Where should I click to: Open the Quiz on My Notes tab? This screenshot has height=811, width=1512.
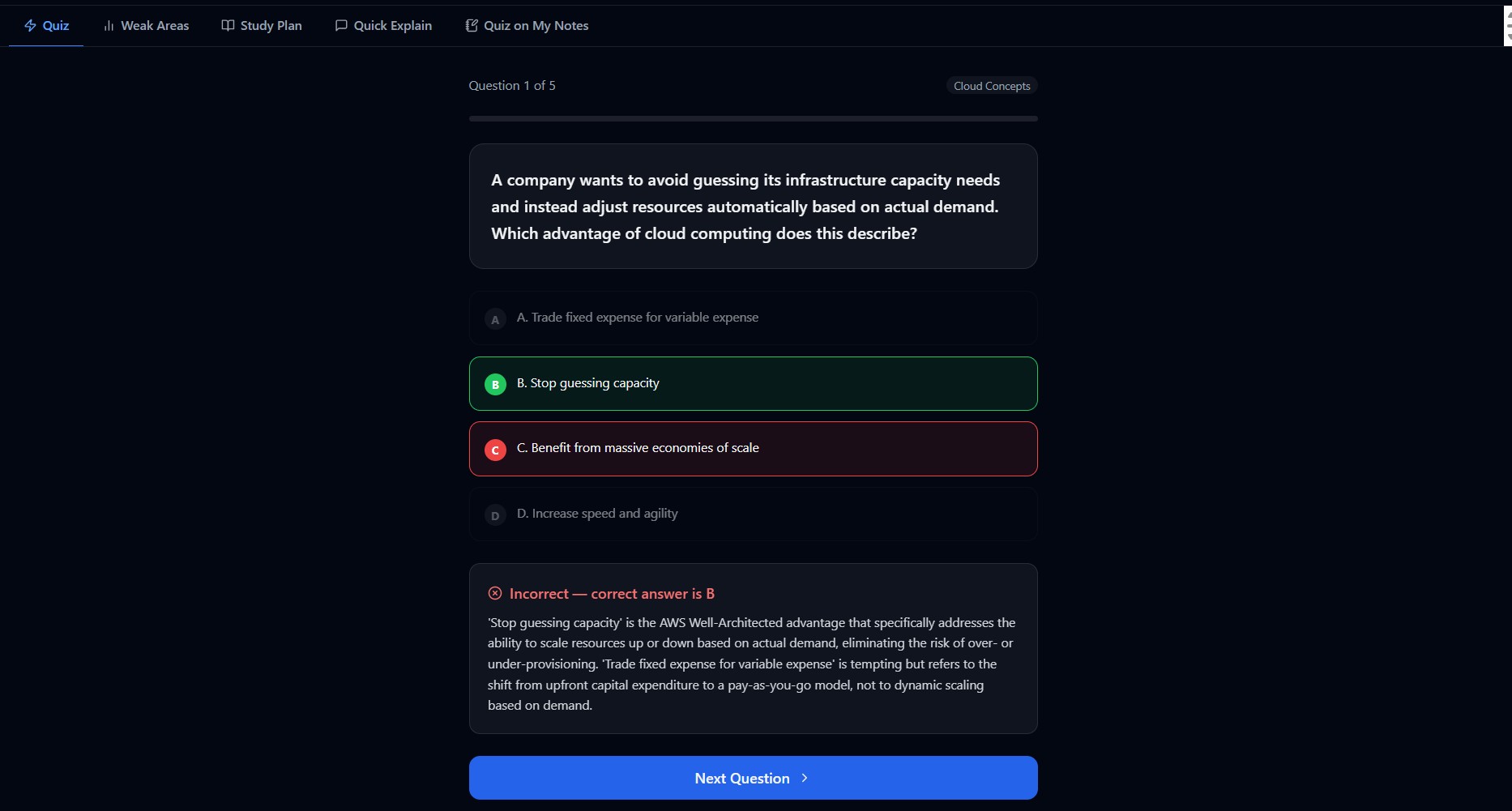tap(536, 26)
